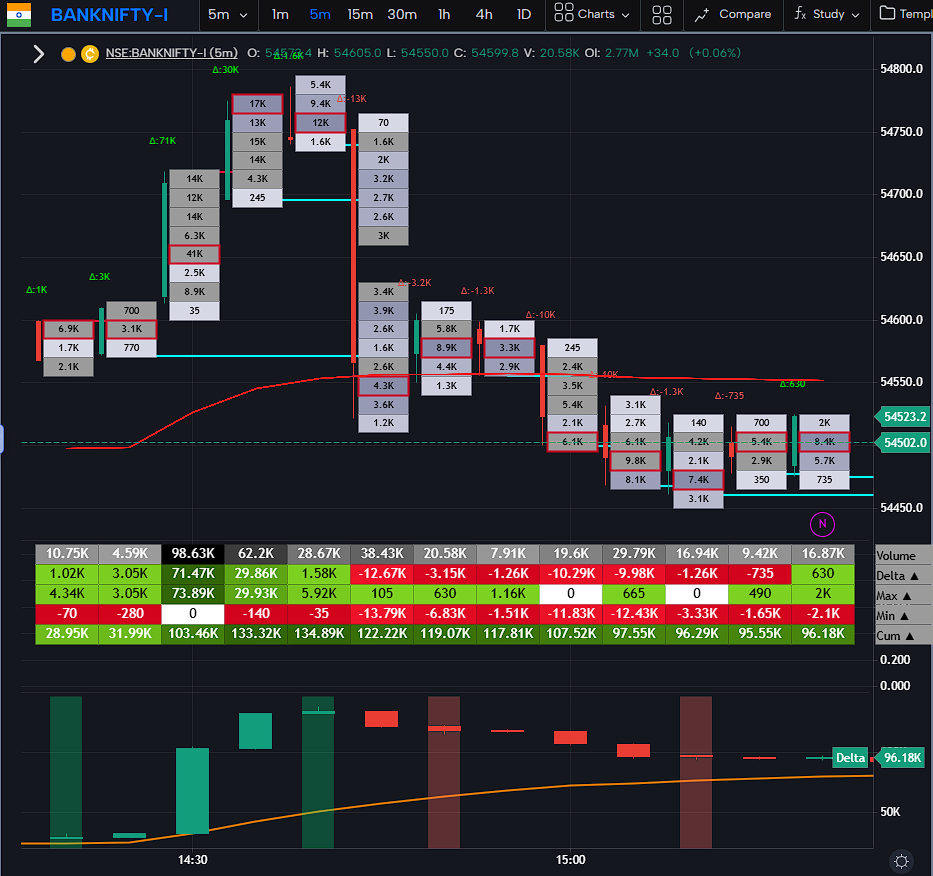Viewport: 933px width, 876px height.
Task: Open the 5m interval dropdown
Action: pyautogui.click(x=228, y=15)
